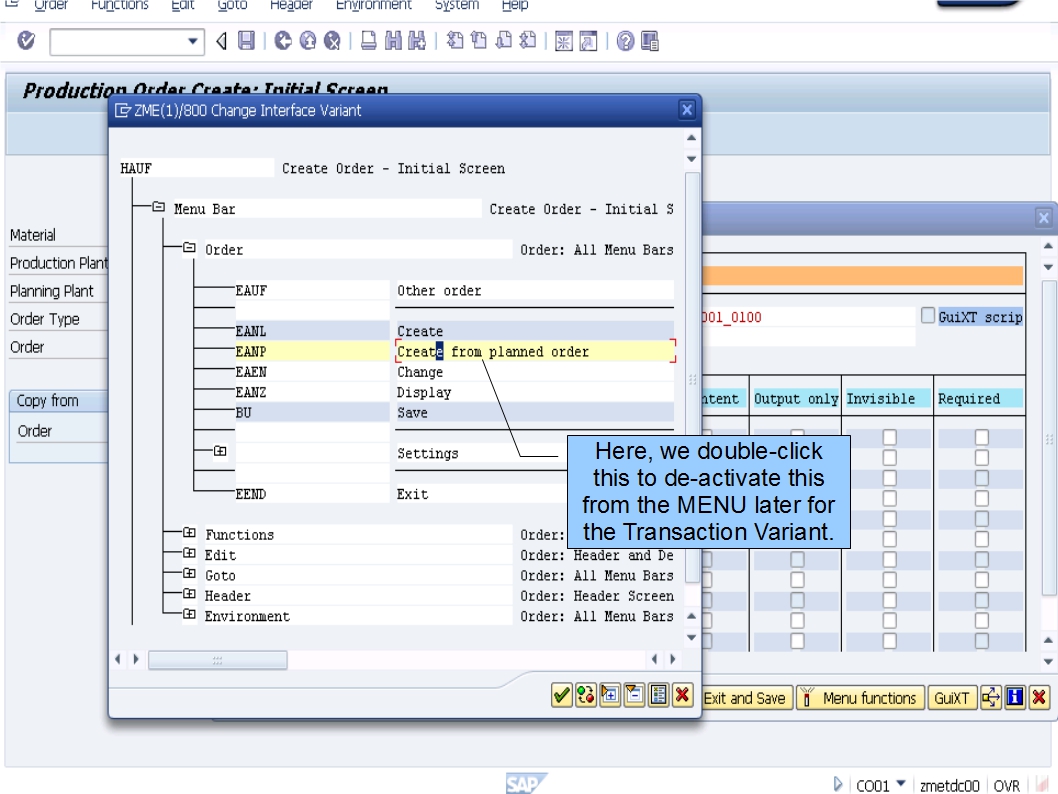Click the Menu functions button
This screenshot has width=1058, height=794.
point(860,698)
